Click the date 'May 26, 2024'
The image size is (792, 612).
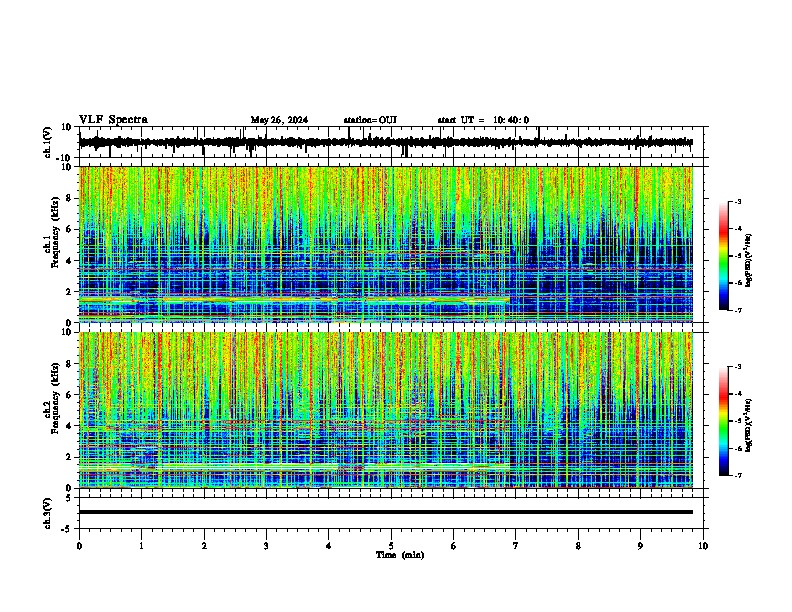[x=279, y=120]
